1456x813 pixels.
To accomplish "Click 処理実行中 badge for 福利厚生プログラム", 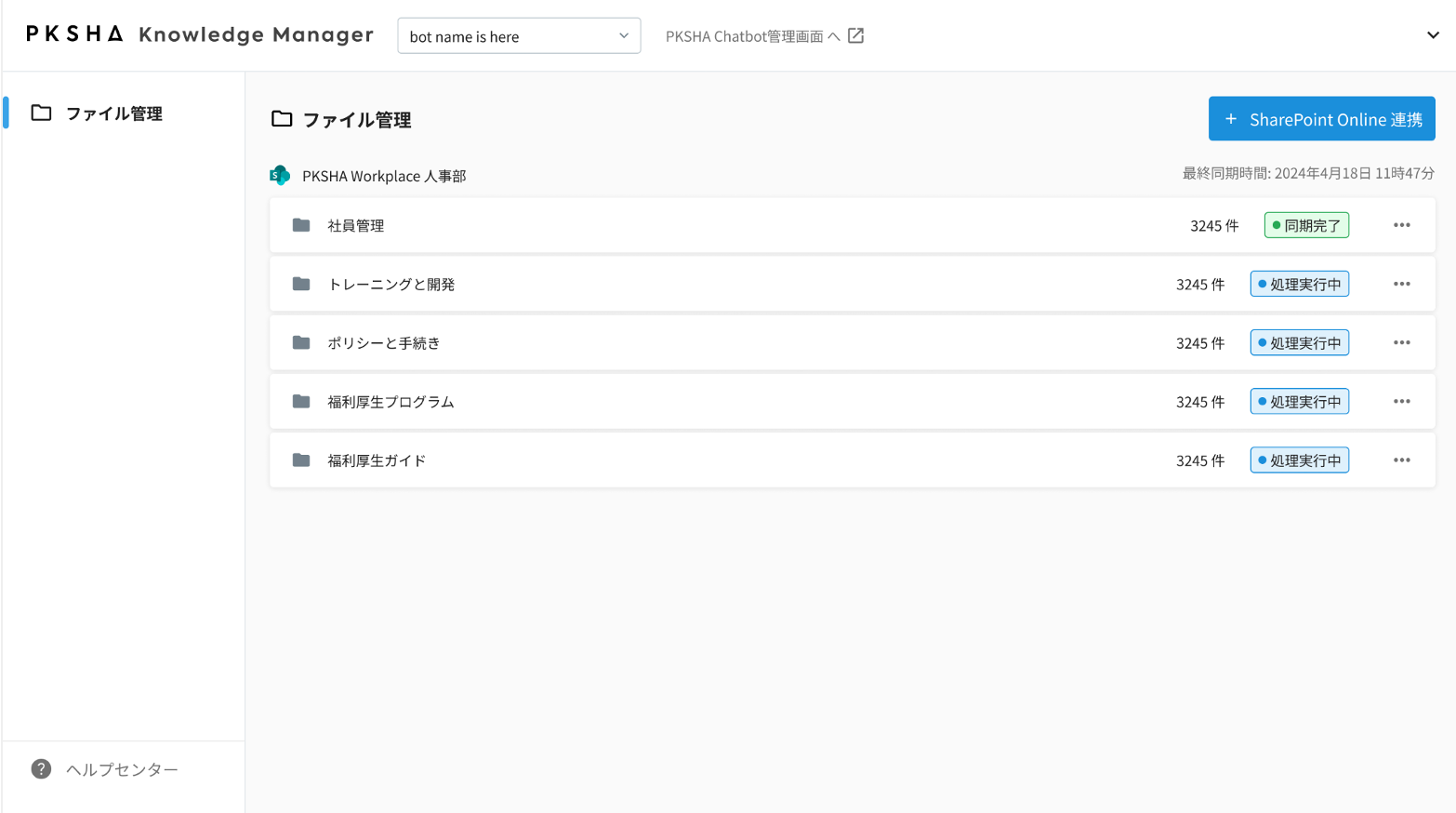I will coord(1300,401).
